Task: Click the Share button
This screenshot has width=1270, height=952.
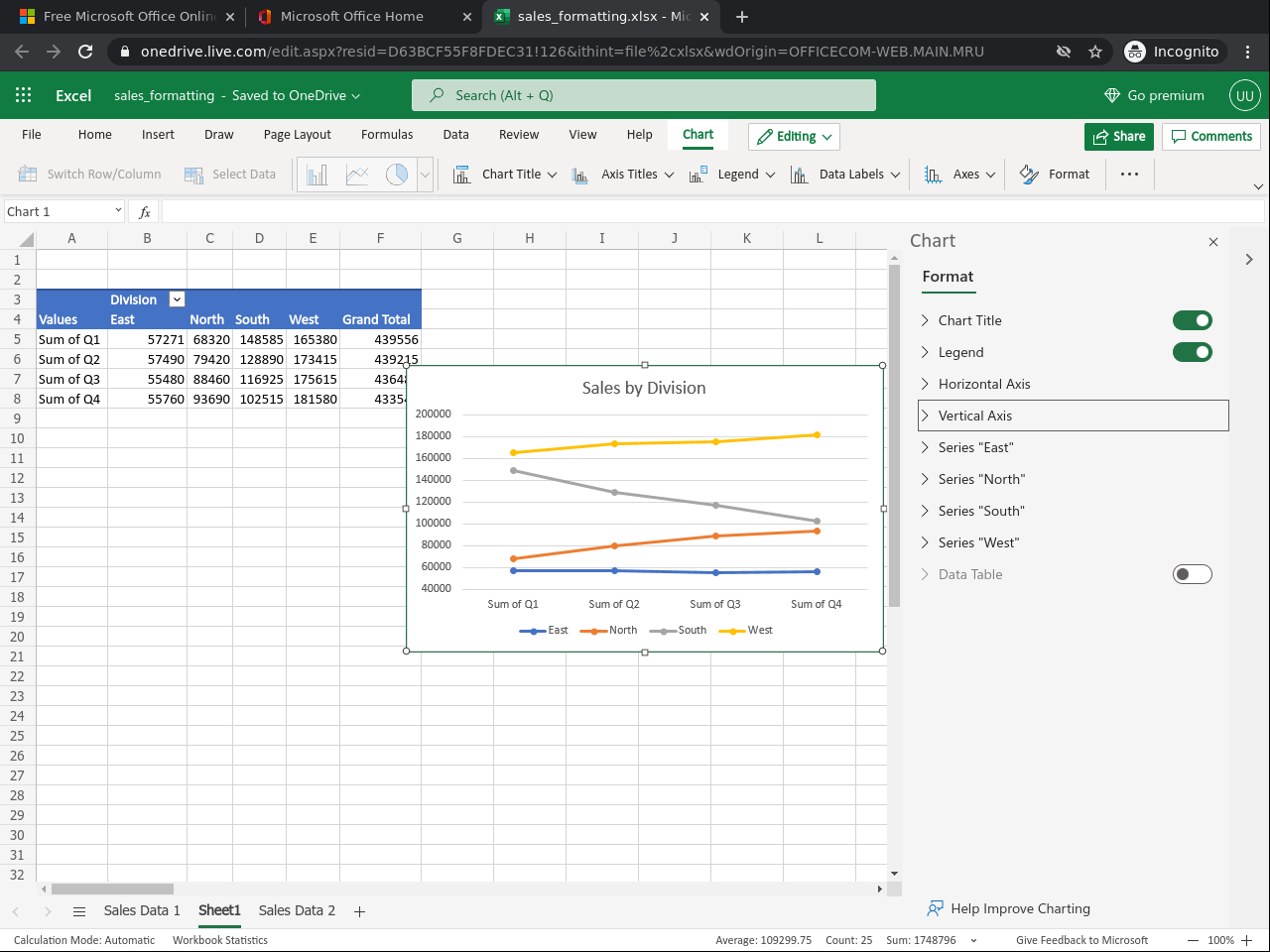Action: point(1118,137)
